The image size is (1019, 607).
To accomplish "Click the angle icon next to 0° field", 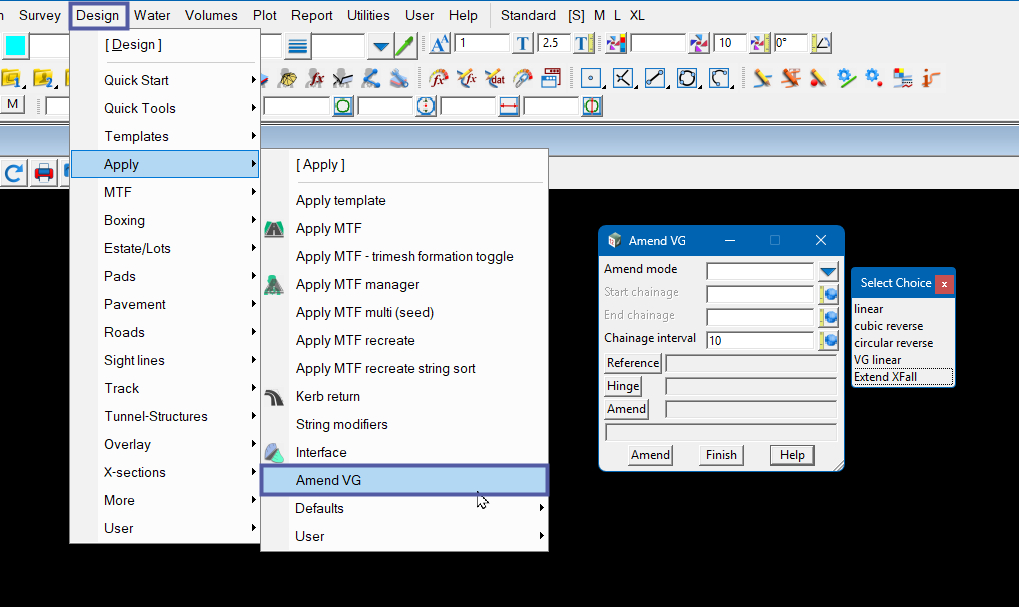I will pos(820,44).
